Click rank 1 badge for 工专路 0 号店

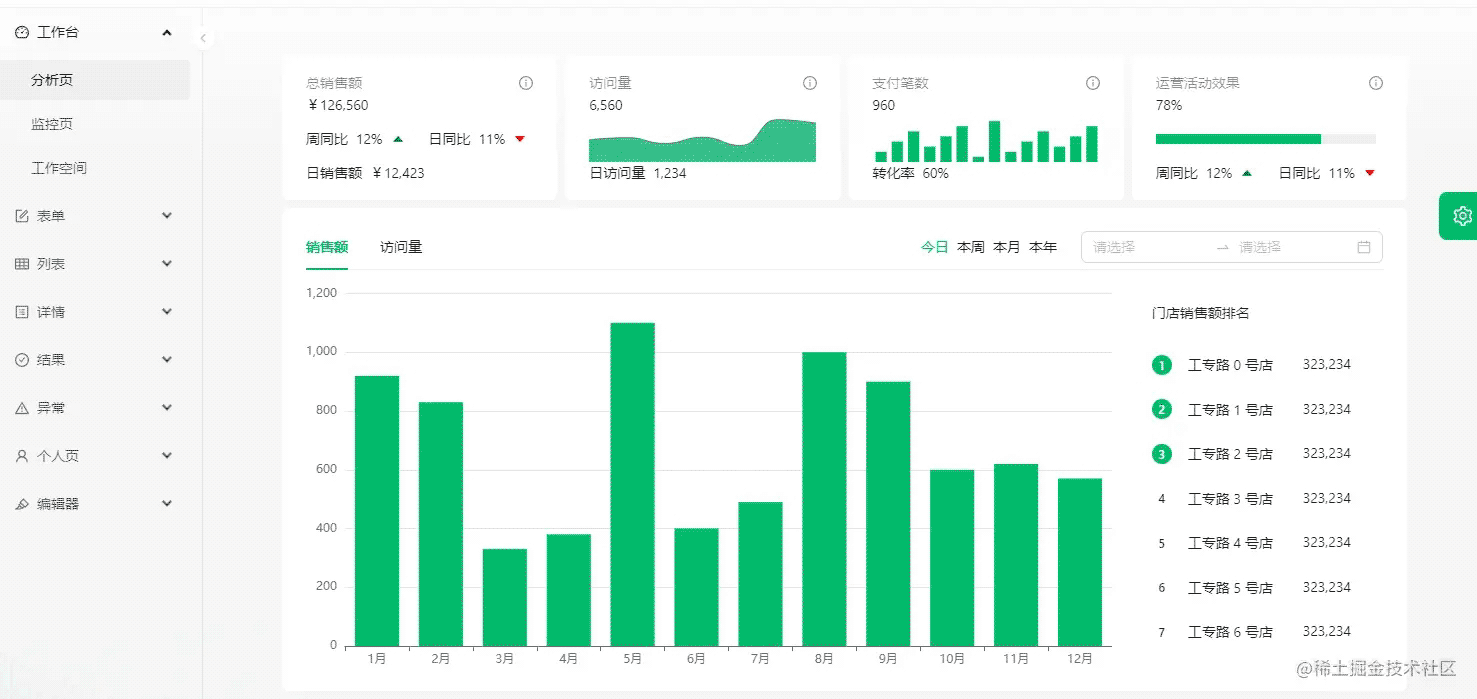click(1162, 365)
